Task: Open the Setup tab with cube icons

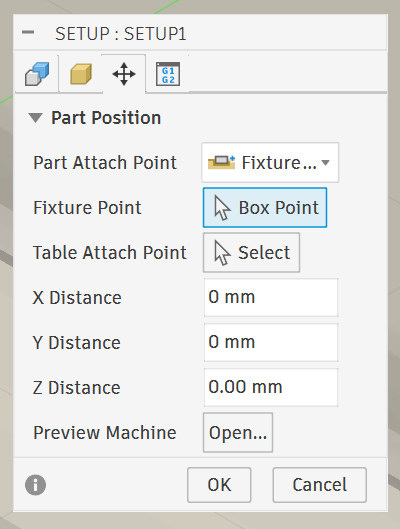Action: pos(37,74)
